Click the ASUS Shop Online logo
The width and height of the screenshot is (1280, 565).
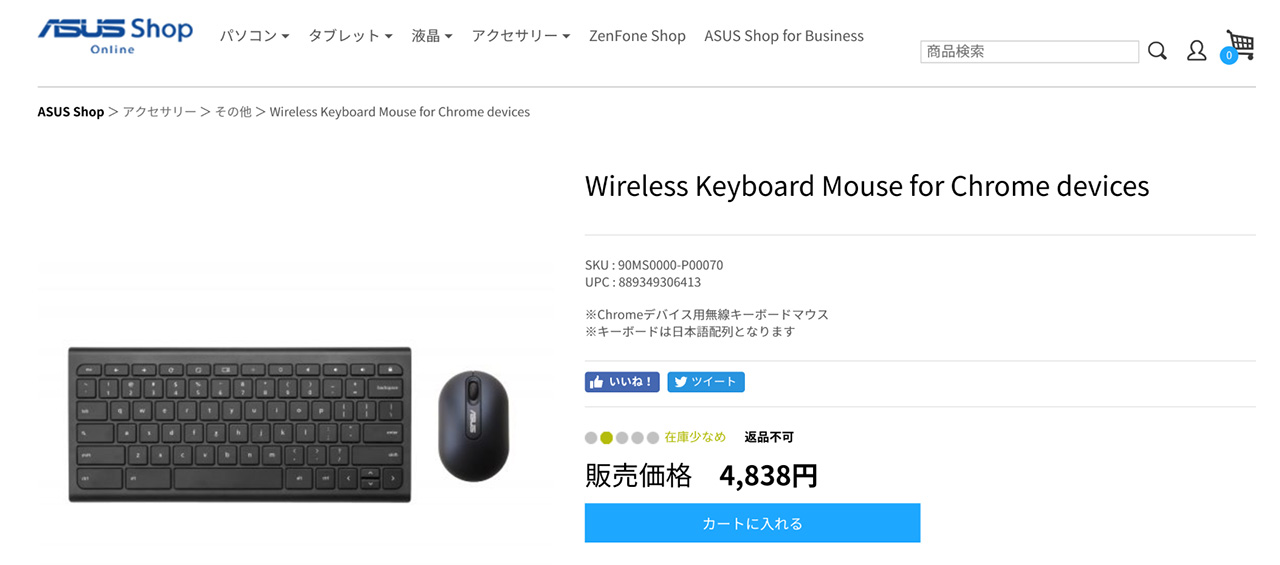pyautogui.click(x=115, y=34)
